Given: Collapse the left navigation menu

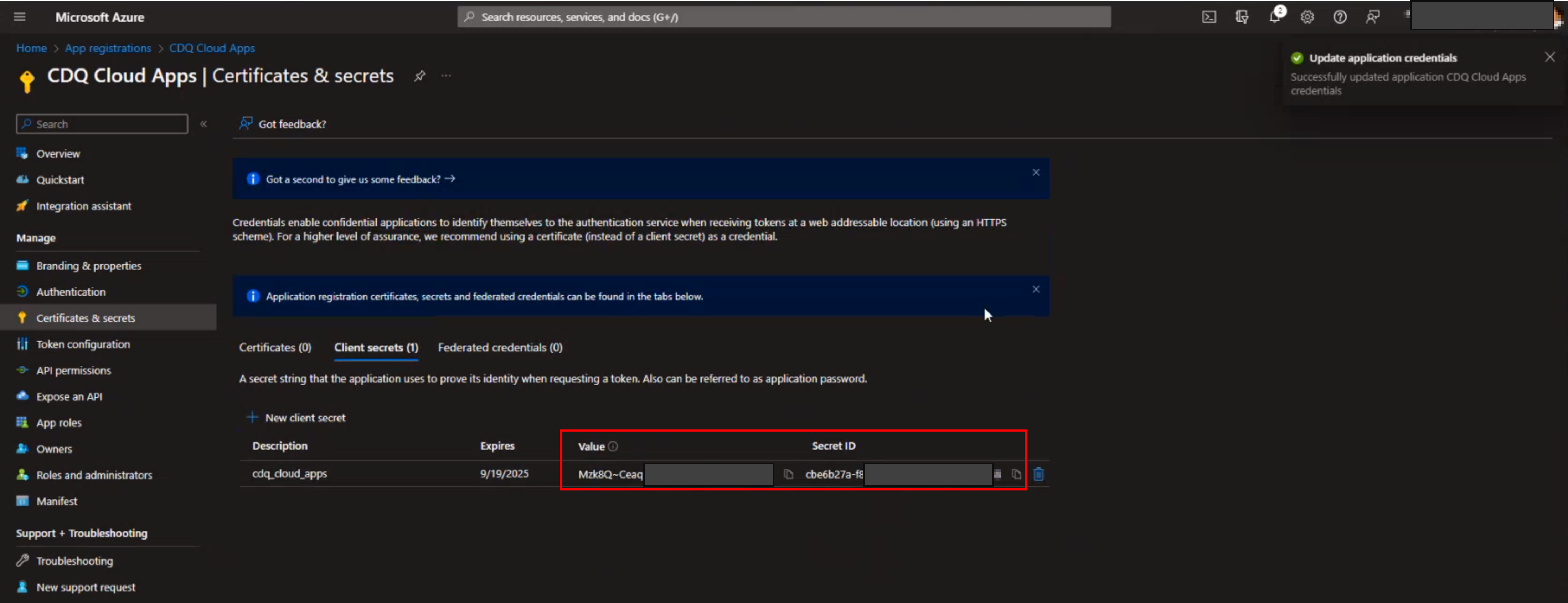Looking at the screenshot, I should point(204,124).
